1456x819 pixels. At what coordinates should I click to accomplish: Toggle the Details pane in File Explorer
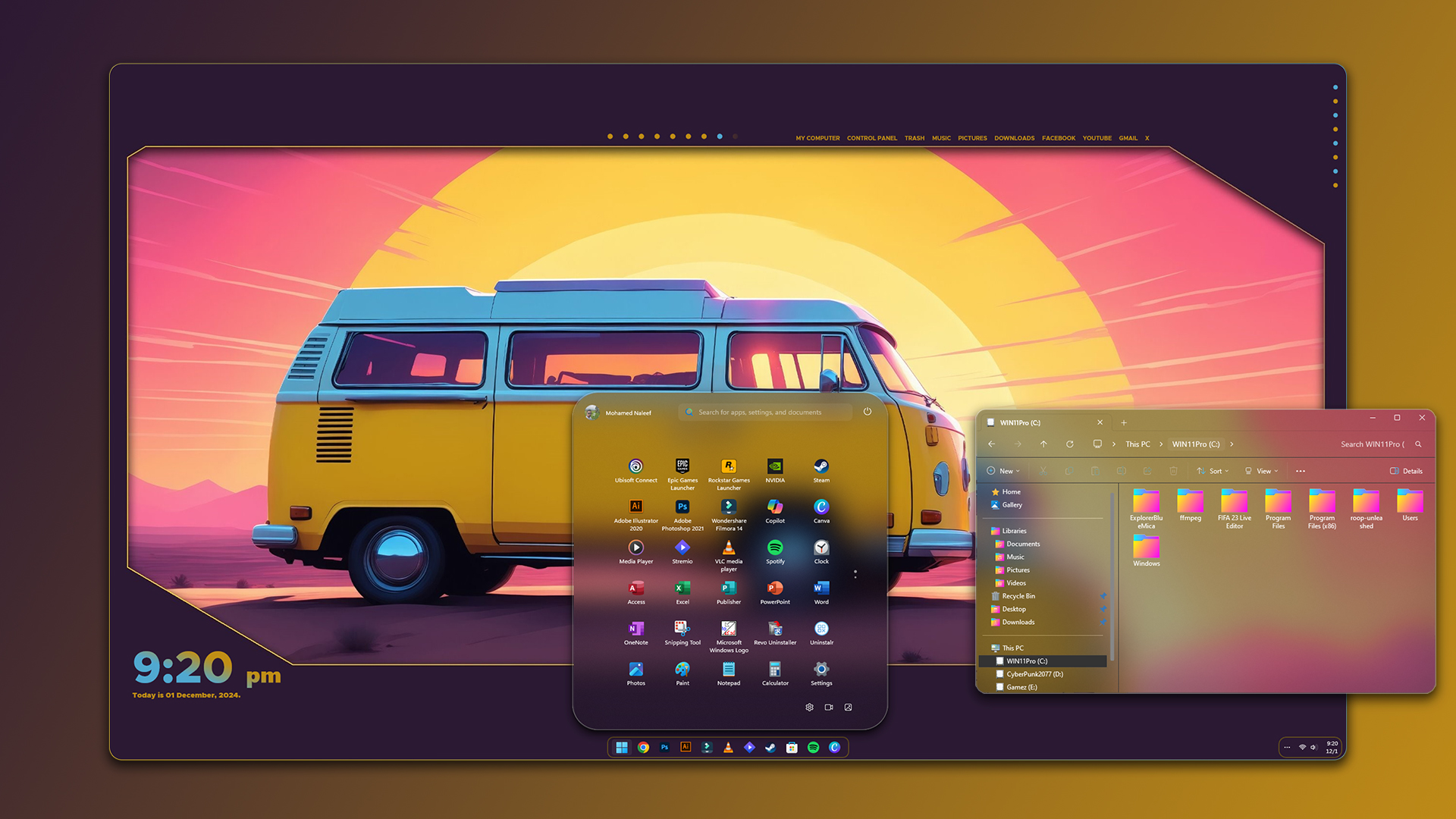pos(1406,471)
